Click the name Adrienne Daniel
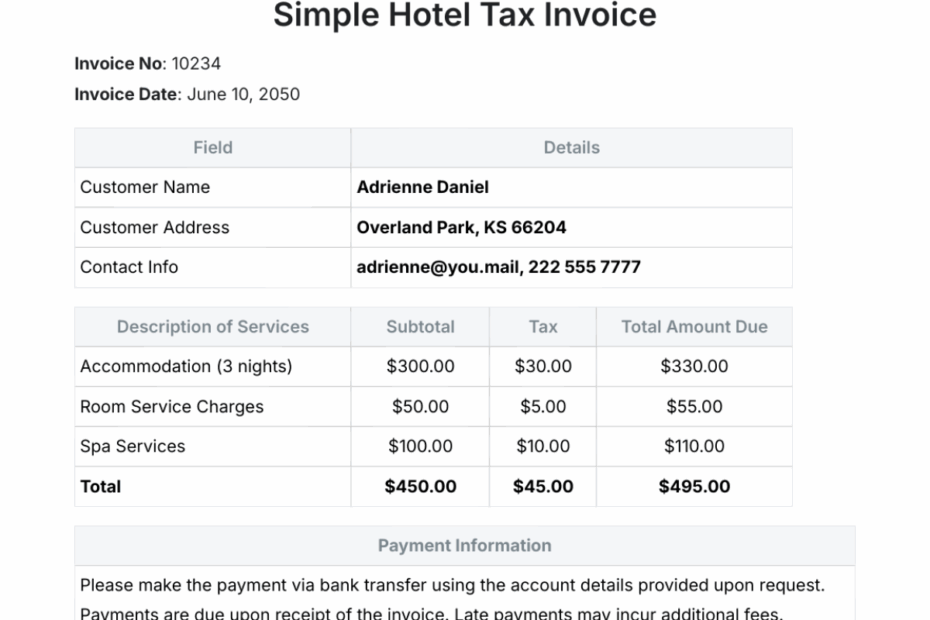The height and width of the screenshot is (620, 930). [422, 187]
